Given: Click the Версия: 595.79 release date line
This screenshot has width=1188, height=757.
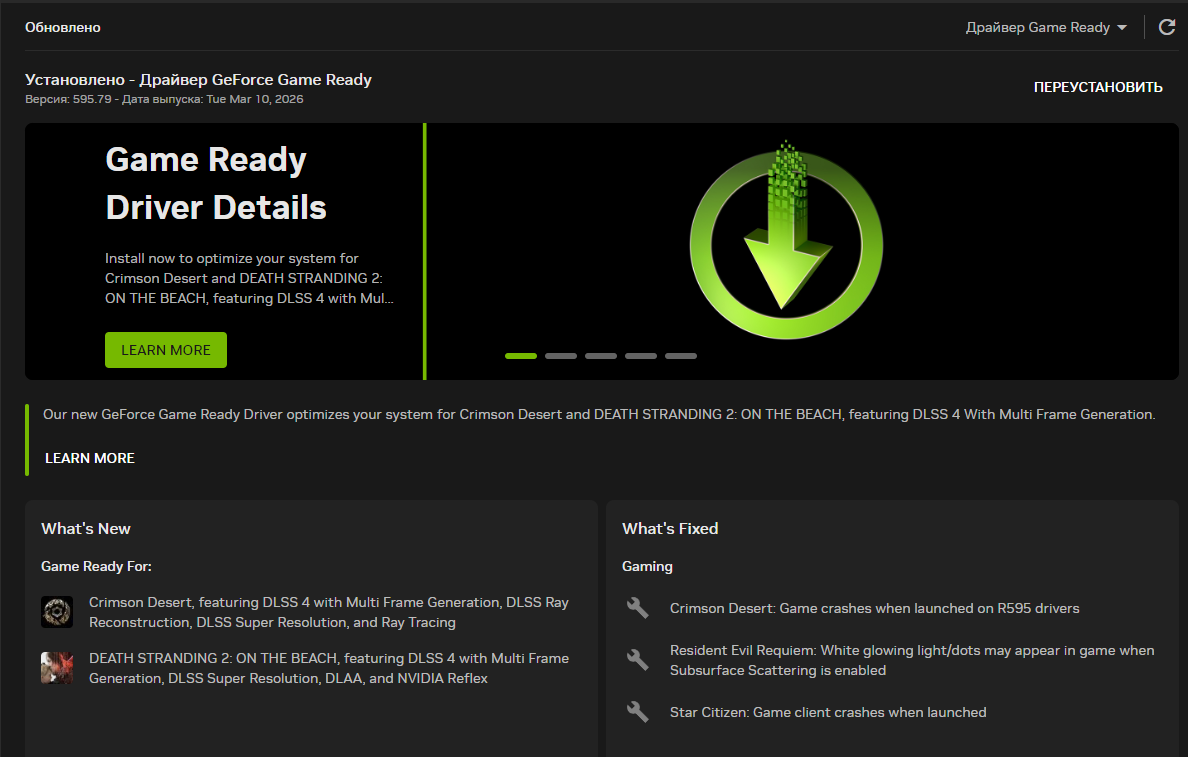Looking at the screenshot, I should coord(164,99).
